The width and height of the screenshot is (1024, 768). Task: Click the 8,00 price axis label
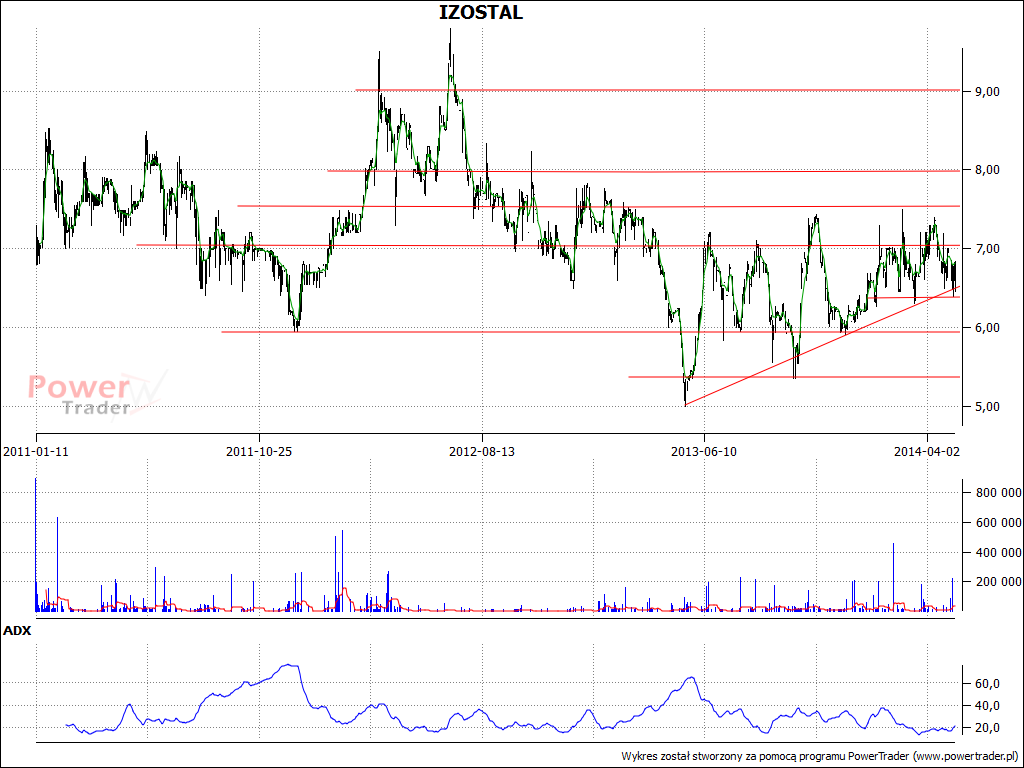click(987, 170)
